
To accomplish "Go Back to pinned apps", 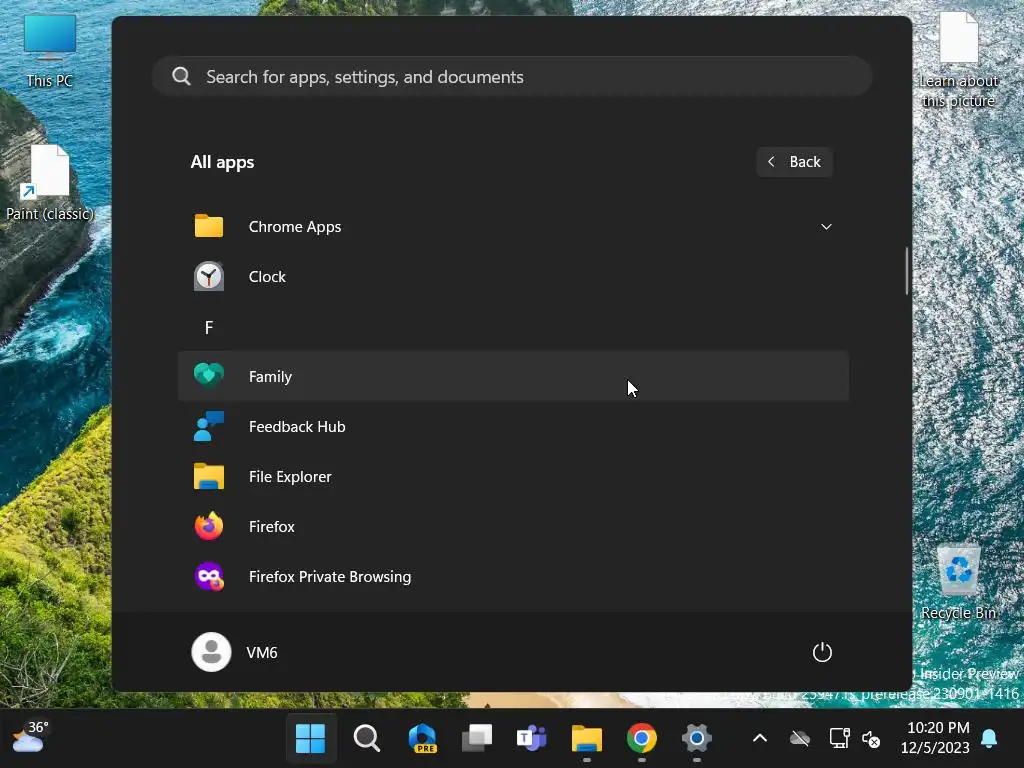I will coord(794,162).
